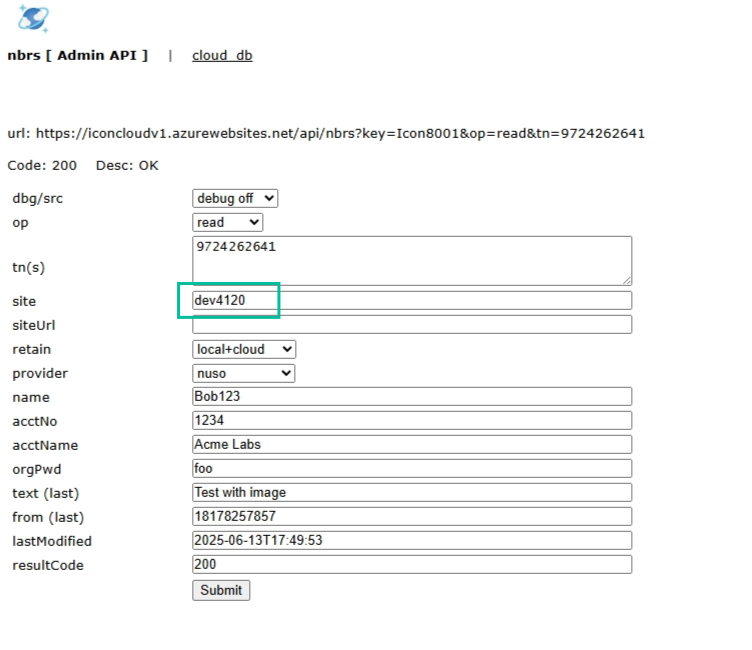Select the text (last) input field

[411, 492]
